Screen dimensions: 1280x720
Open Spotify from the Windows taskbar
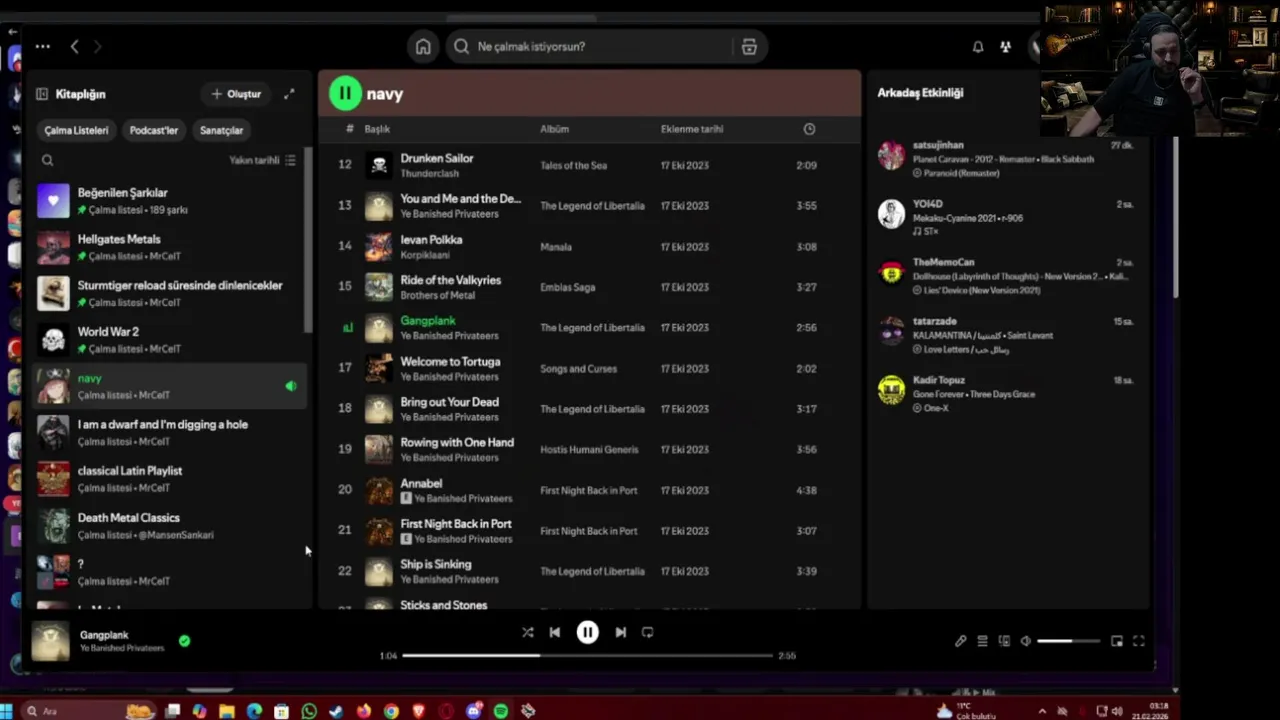tap(501, 711)
